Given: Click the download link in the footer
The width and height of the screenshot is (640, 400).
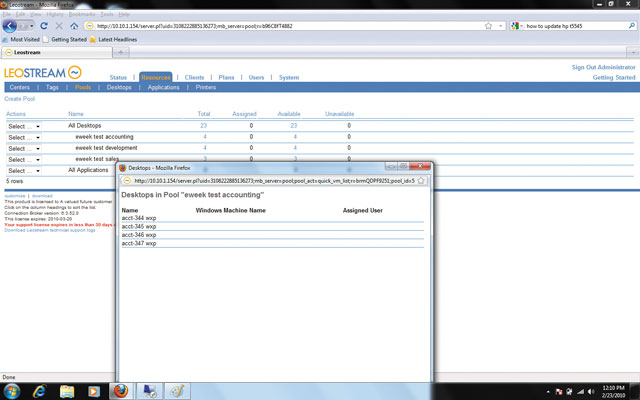Looking at the screenshot, I should coord(42,196).
